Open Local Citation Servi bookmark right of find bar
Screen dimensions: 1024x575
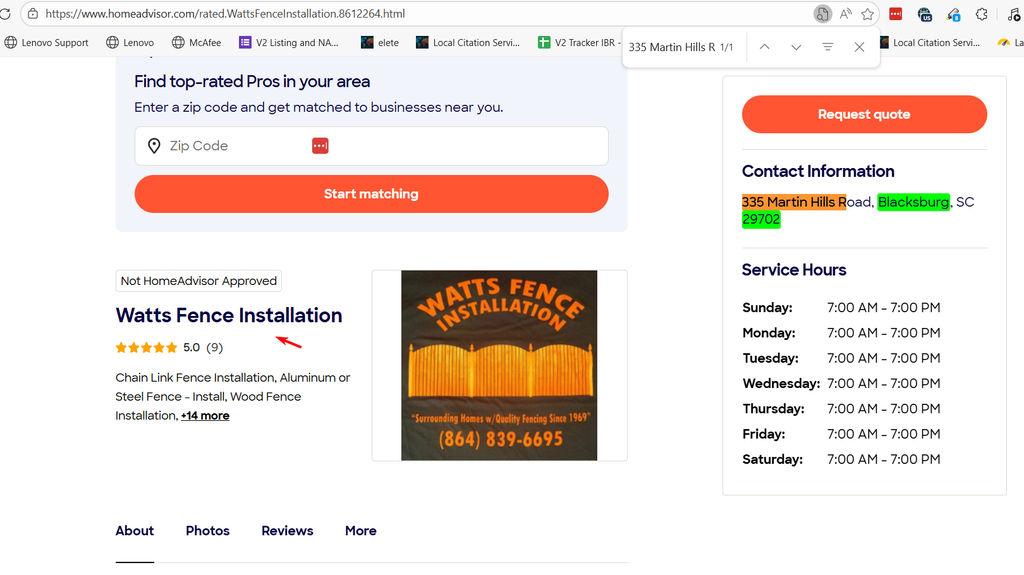coord(930,42)
